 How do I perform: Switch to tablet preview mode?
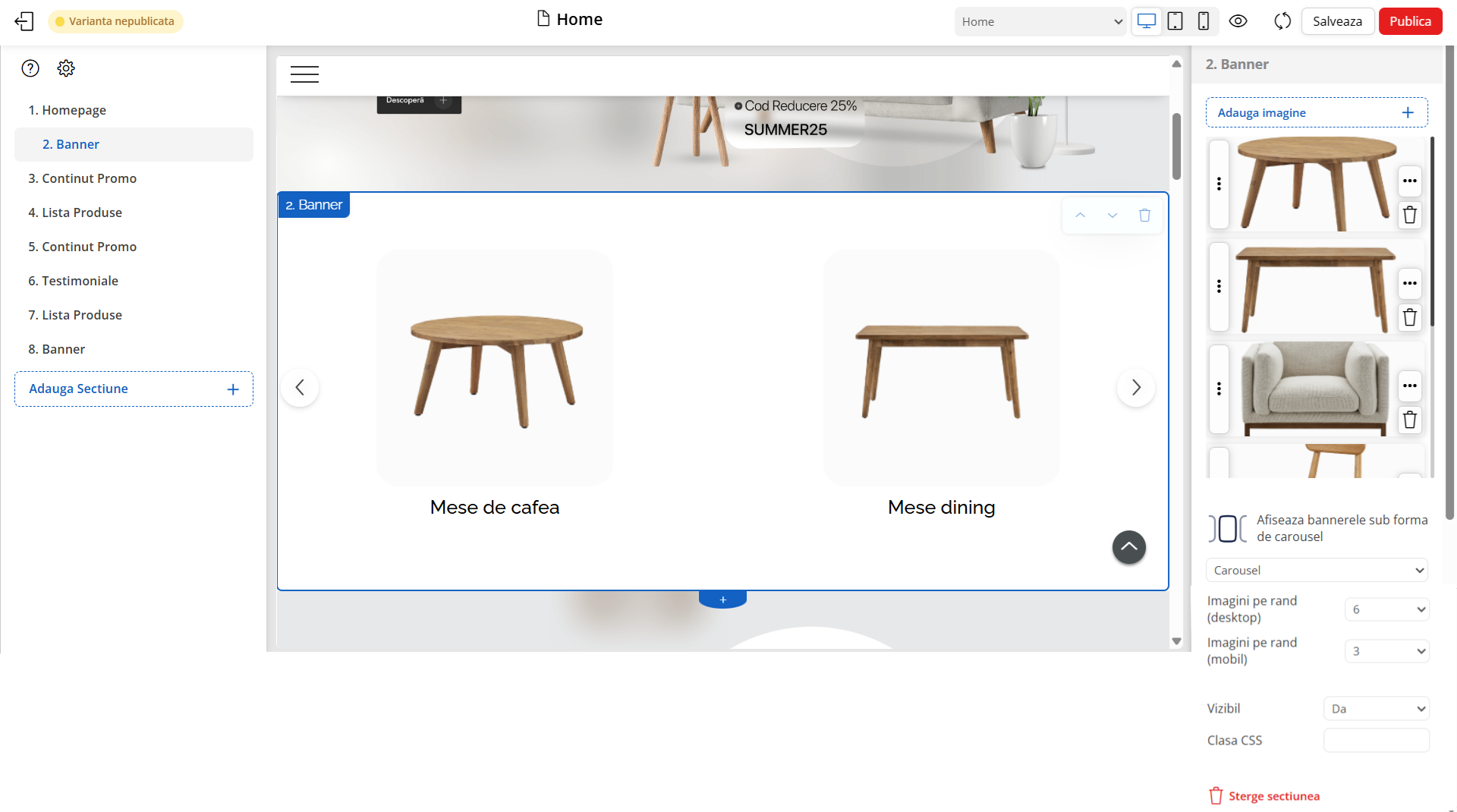click(1175, 21)
